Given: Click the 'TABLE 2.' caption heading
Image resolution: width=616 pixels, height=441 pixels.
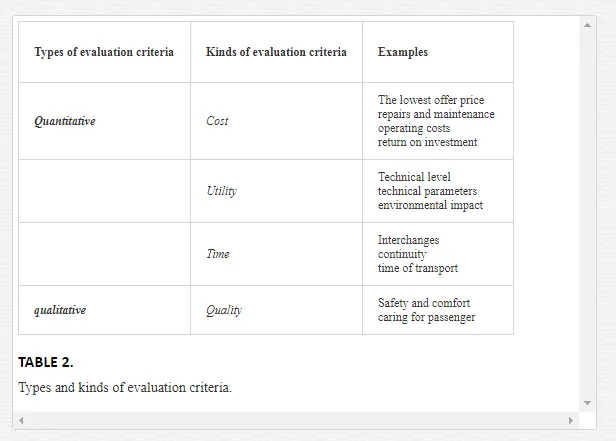Looking at the screenshot, I should click(46, 362).
